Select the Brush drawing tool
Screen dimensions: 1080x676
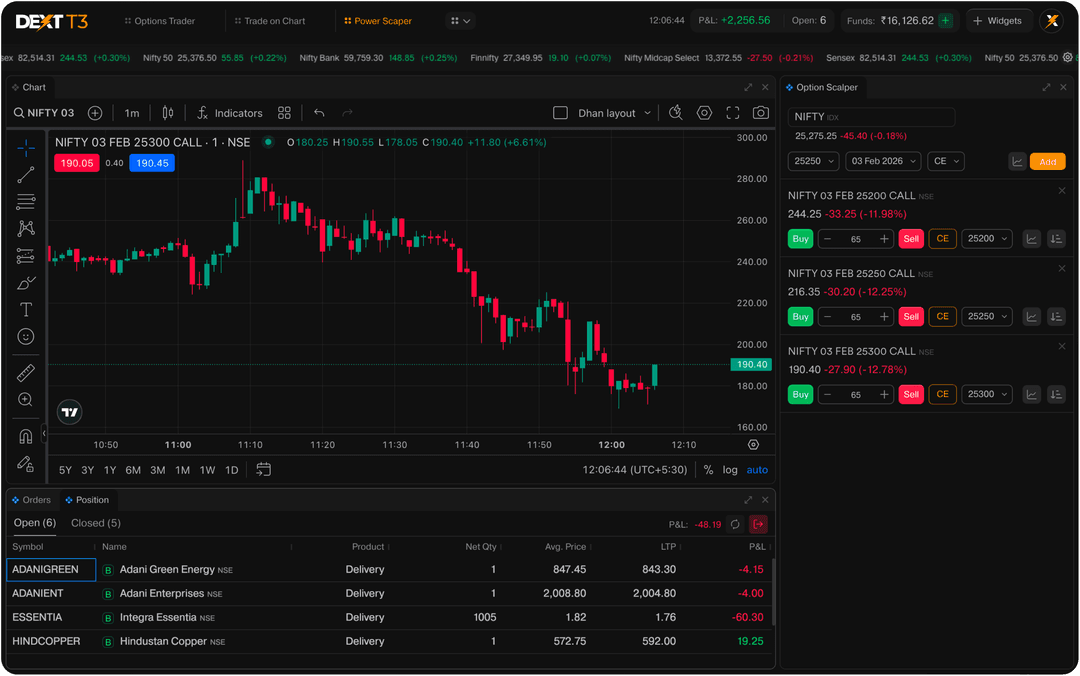coord(26,282)
